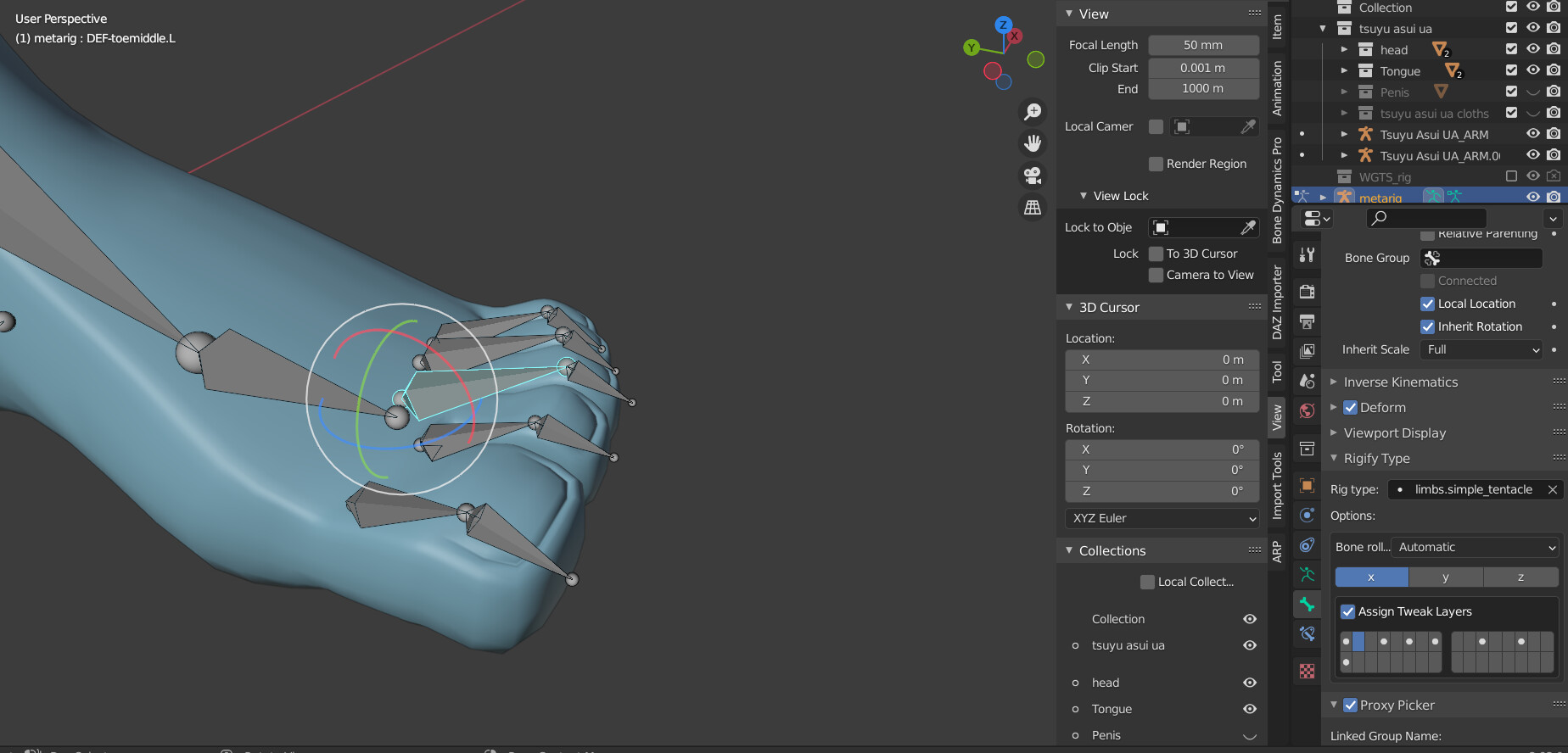The image size is (1568, 753).
Task: Click the Focal Length 50 mm field
Action: pos(1203,45)
